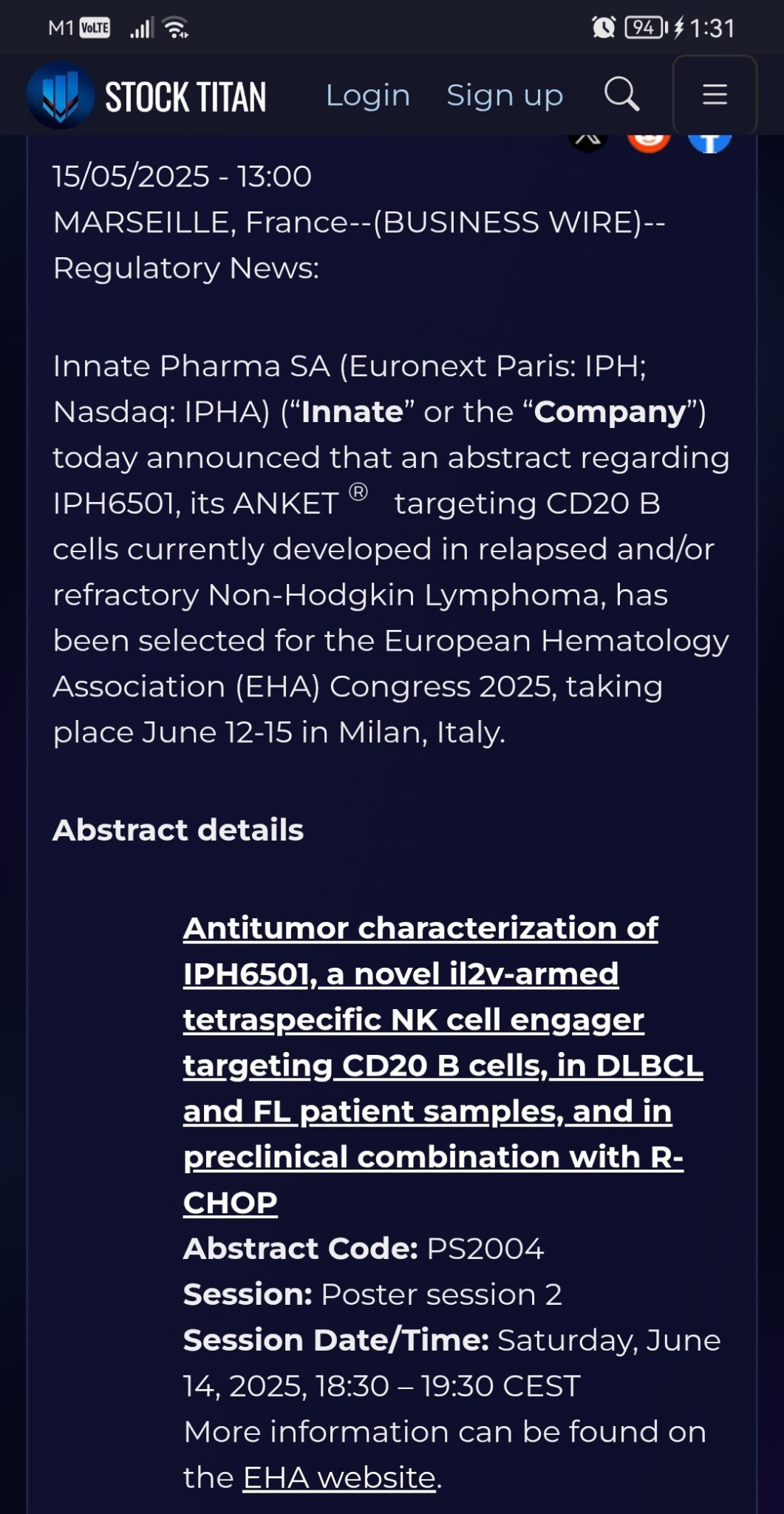Tap the search magnifier icon

(621, 95)
